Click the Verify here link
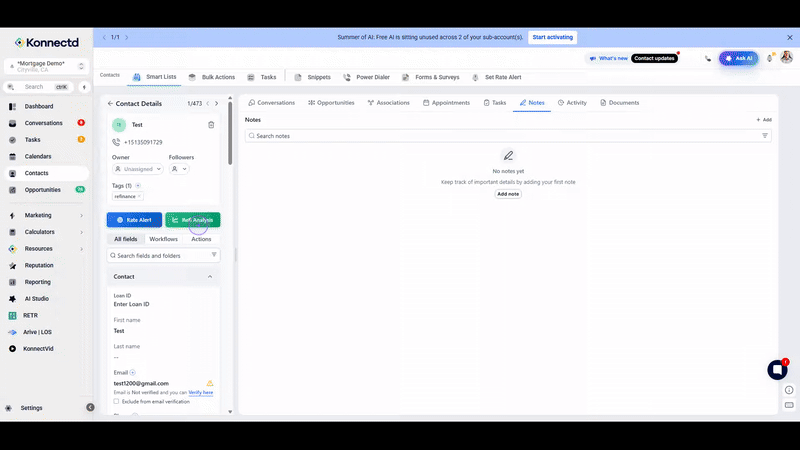This screenshot has height=450, width=800. pyautogui.click(x=201, y=393)
